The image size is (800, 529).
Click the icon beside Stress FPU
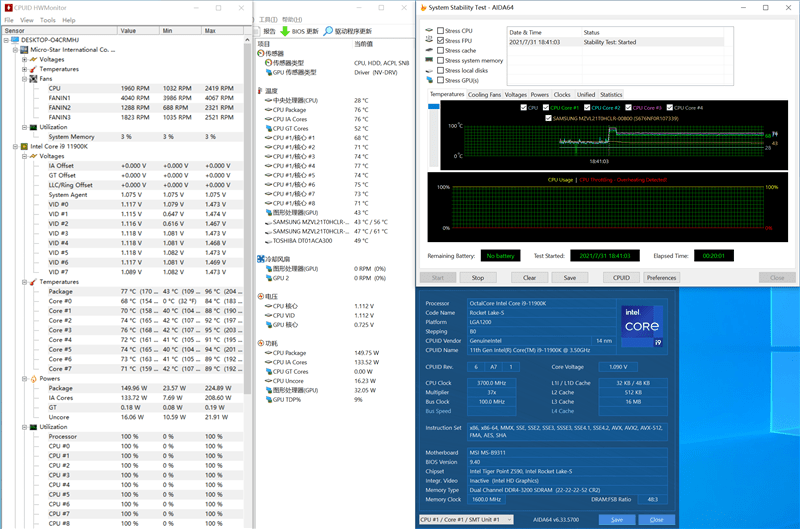(429, 40)
